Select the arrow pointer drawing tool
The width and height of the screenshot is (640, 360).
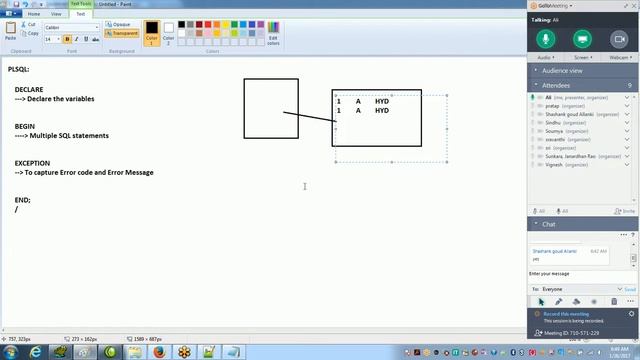(x=541, y=302)
